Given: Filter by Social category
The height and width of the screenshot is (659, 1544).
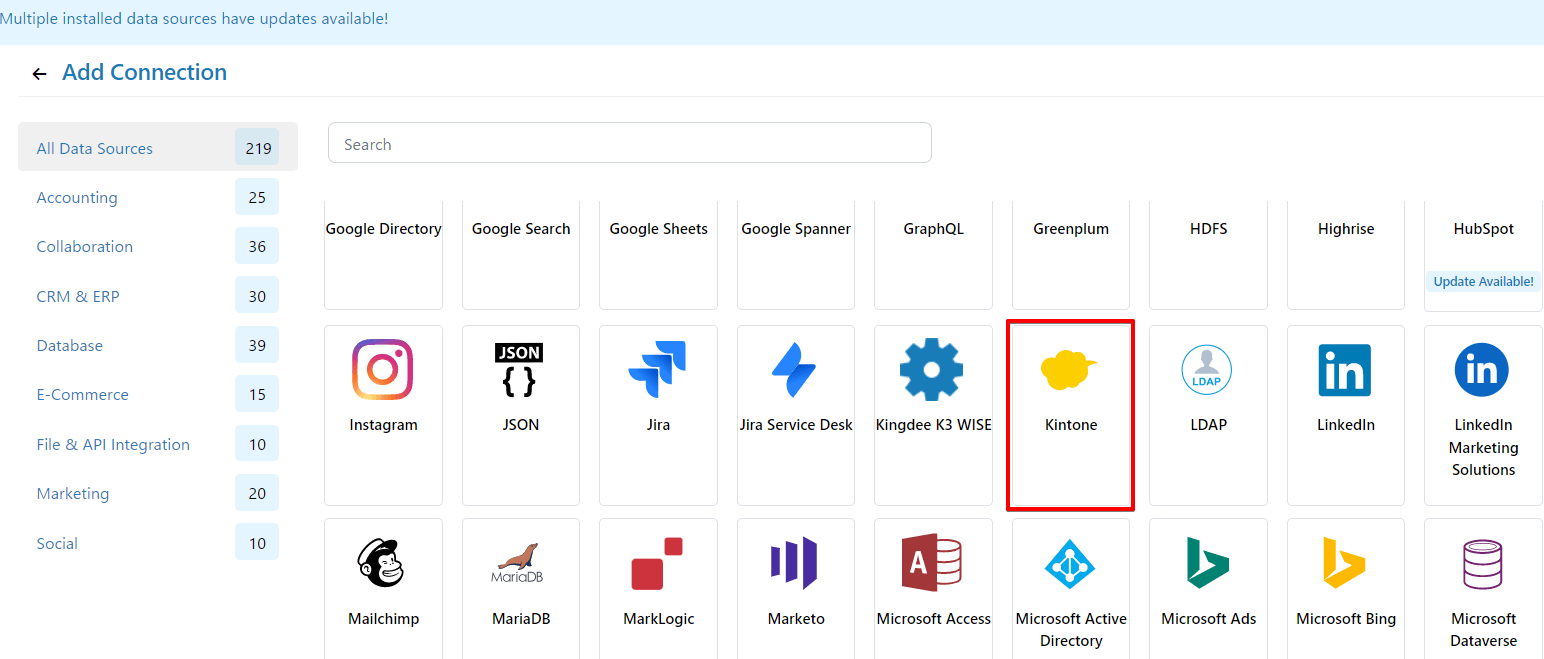Looking at the screenshot, I should 158,543.
